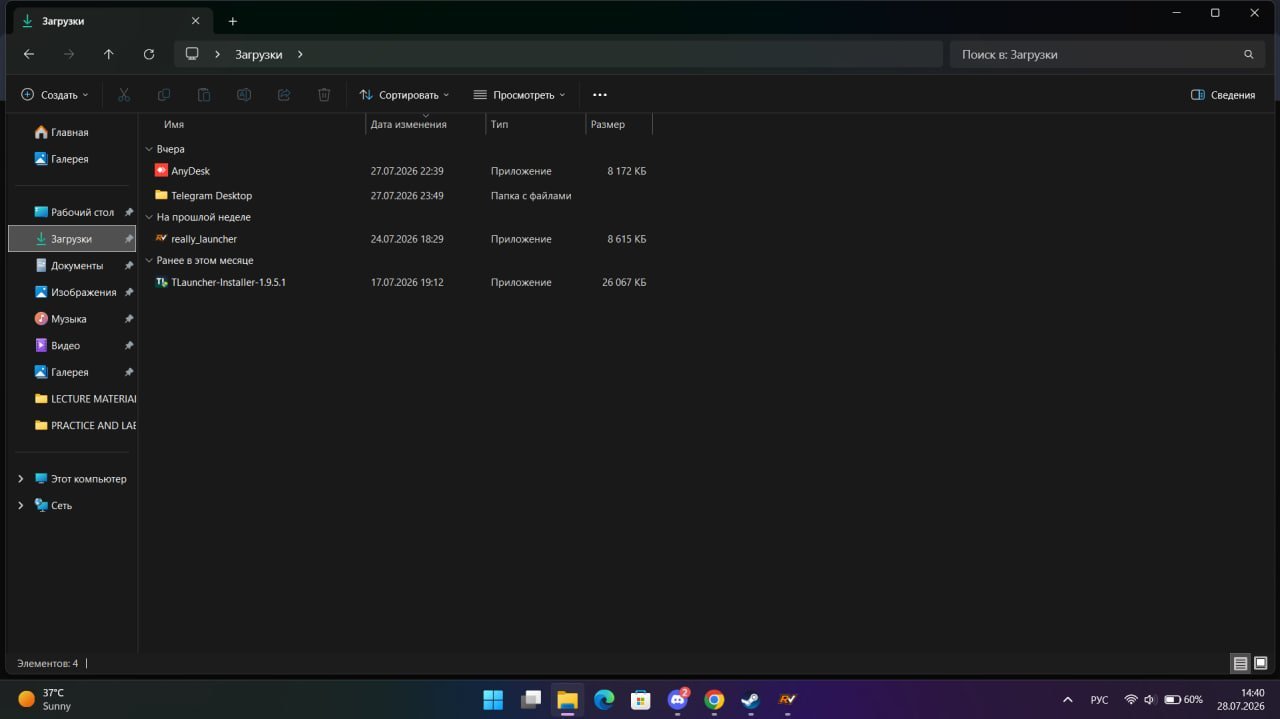Go forward with the right arrow

pos(69,54)
